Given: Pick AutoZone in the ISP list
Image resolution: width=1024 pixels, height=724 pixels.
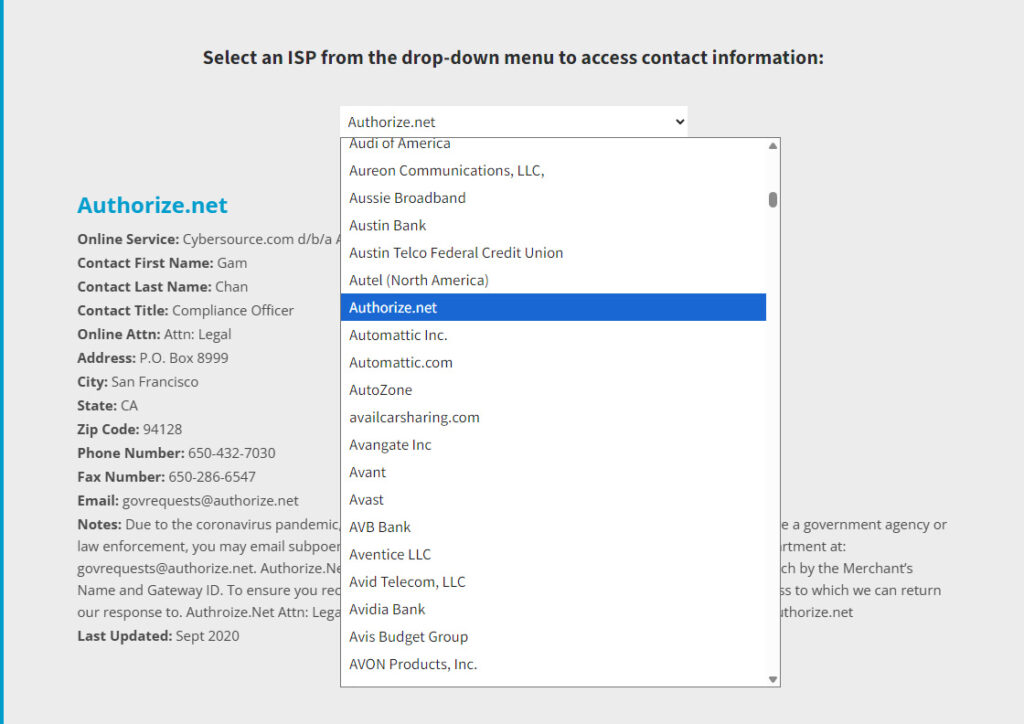Looking at the screenshot, I should click(x=380, y=390).
